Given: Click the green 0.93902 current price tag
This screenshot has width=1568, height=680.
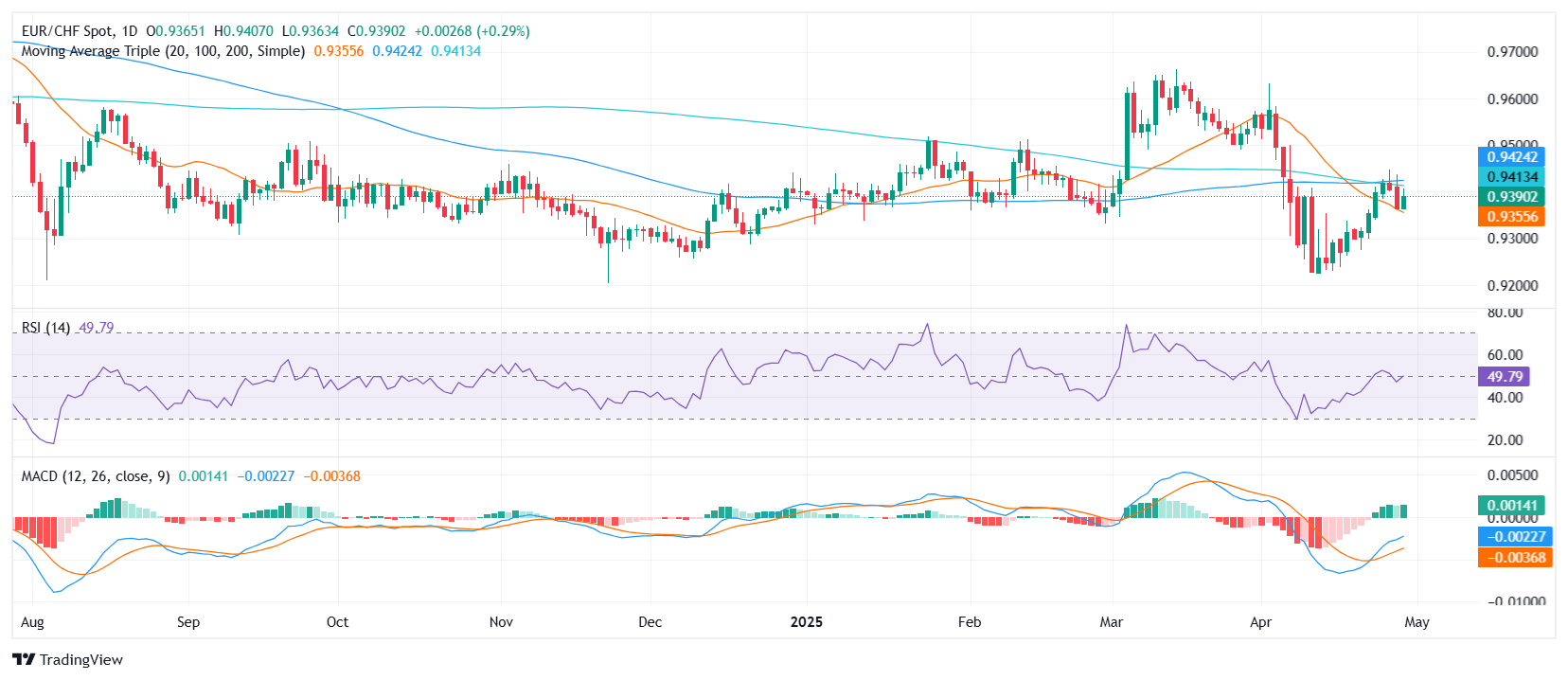Looking at the screenshot, I should [1511, 197].
